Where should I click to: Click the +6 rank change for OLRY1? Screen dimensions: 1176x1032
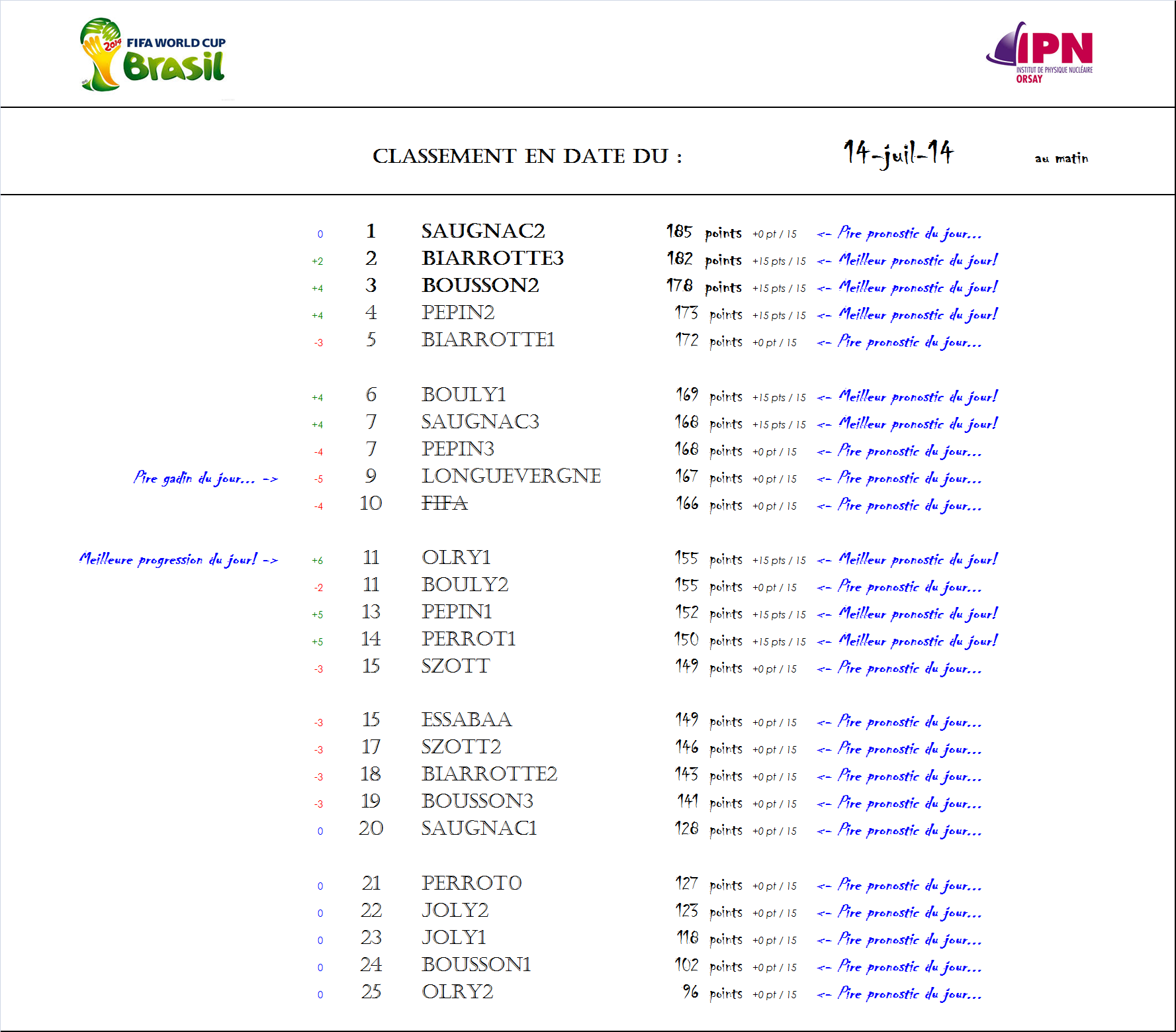(318, 561)
